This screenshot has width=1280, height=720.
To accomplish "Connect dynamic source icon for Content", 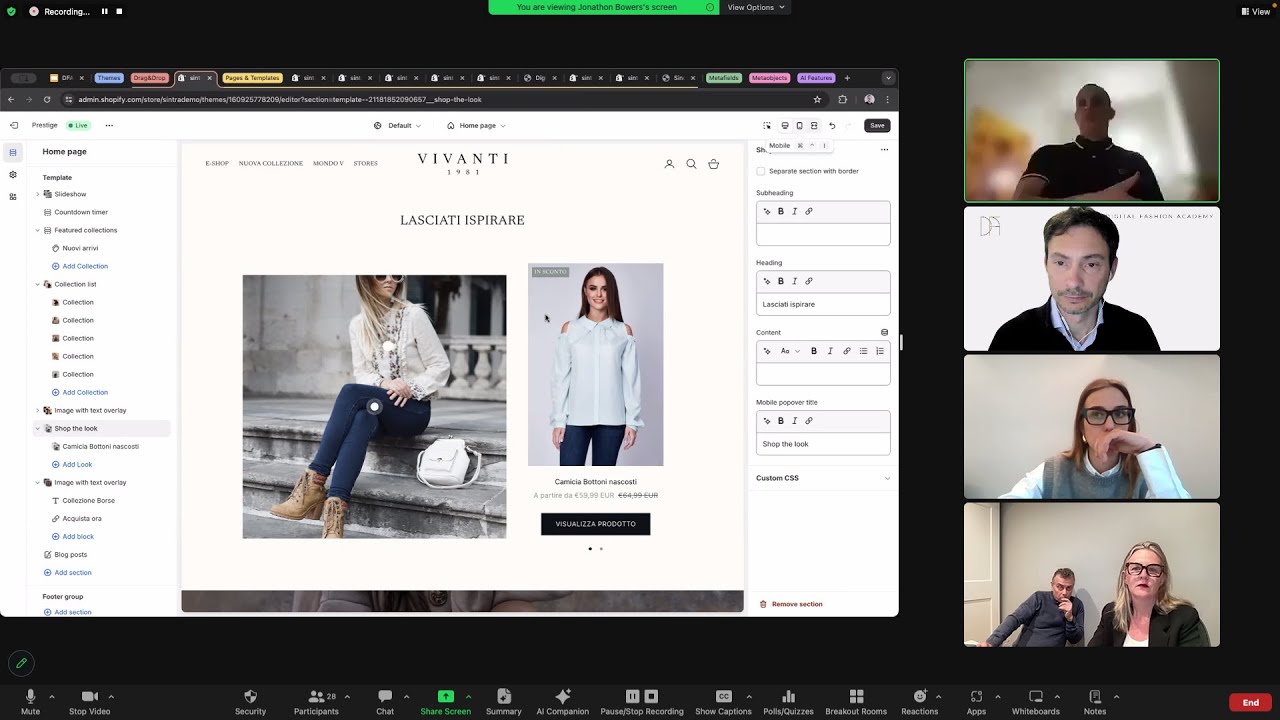I will 884,332.
